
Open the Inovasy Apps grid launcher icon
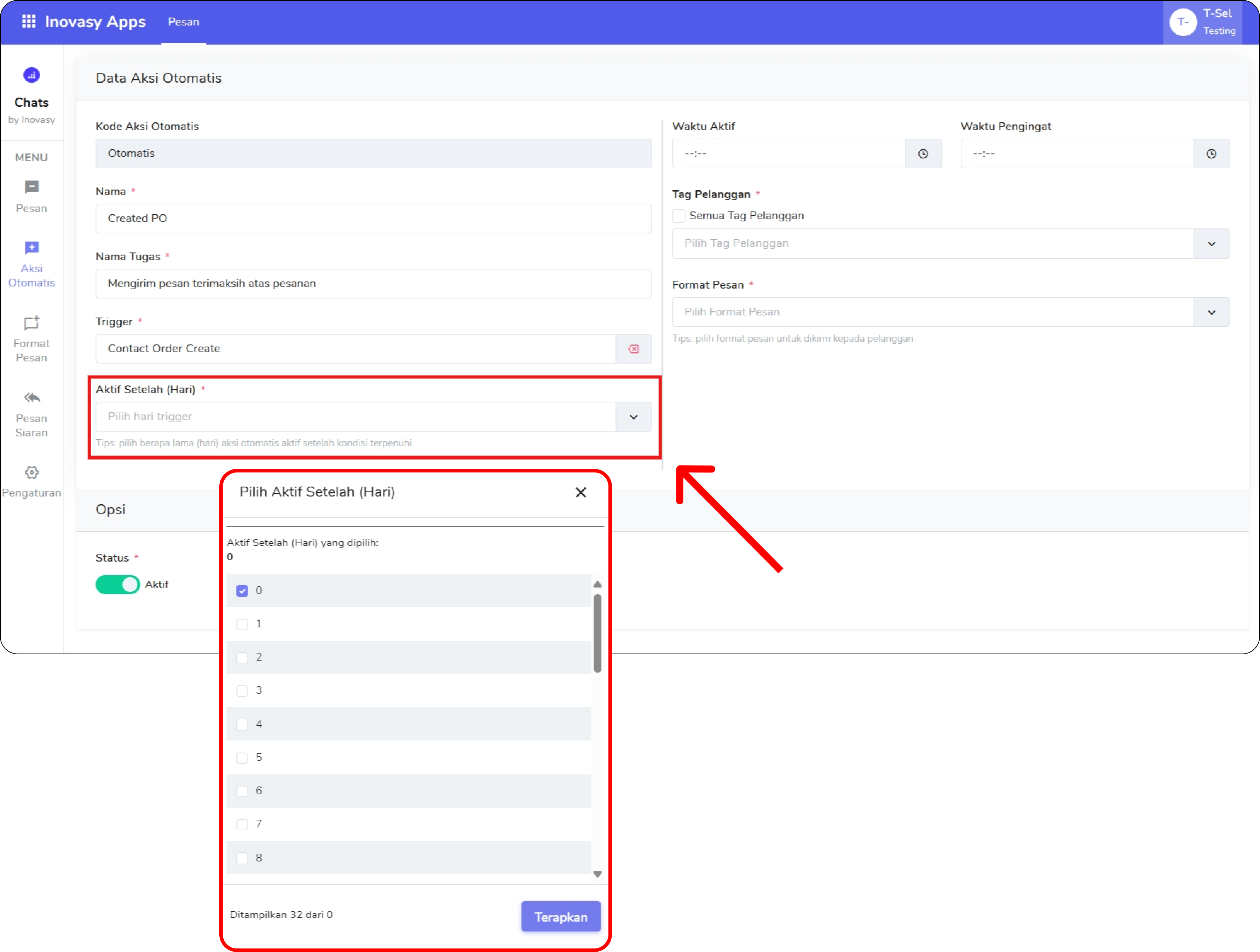(29, 22)
